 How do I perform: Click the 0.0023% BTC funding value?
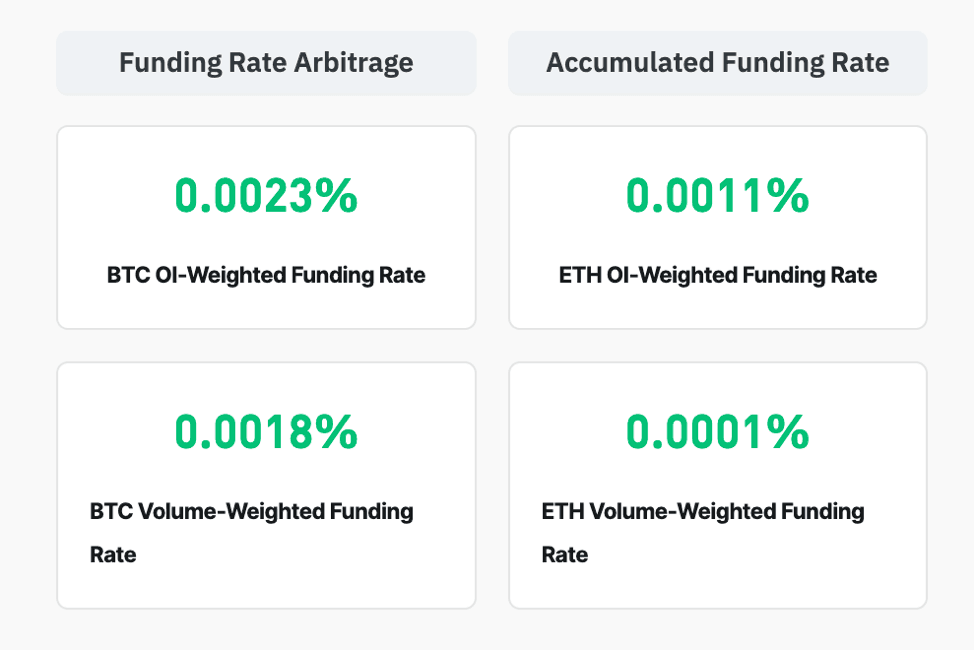pos(266,196)
